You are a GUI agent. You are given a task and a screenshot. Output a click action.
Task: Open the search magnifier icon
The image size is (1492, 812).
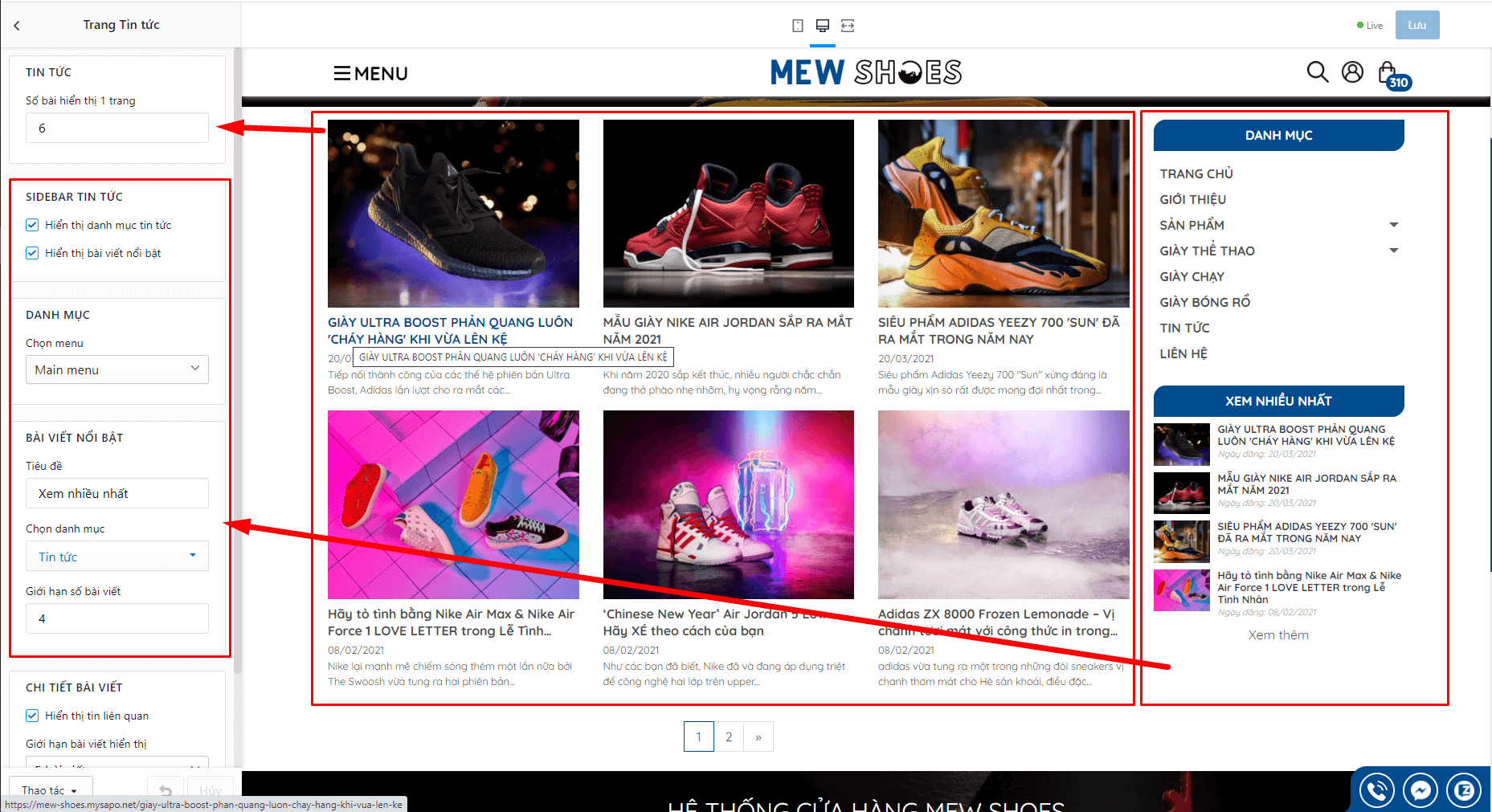tap(1318, 72)
